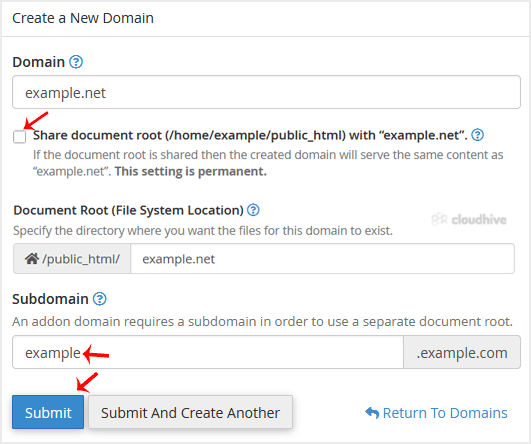This screenshot has height=444, width=531.
Task: Click the Subdomain label text
Action: [x=50, y=299]
